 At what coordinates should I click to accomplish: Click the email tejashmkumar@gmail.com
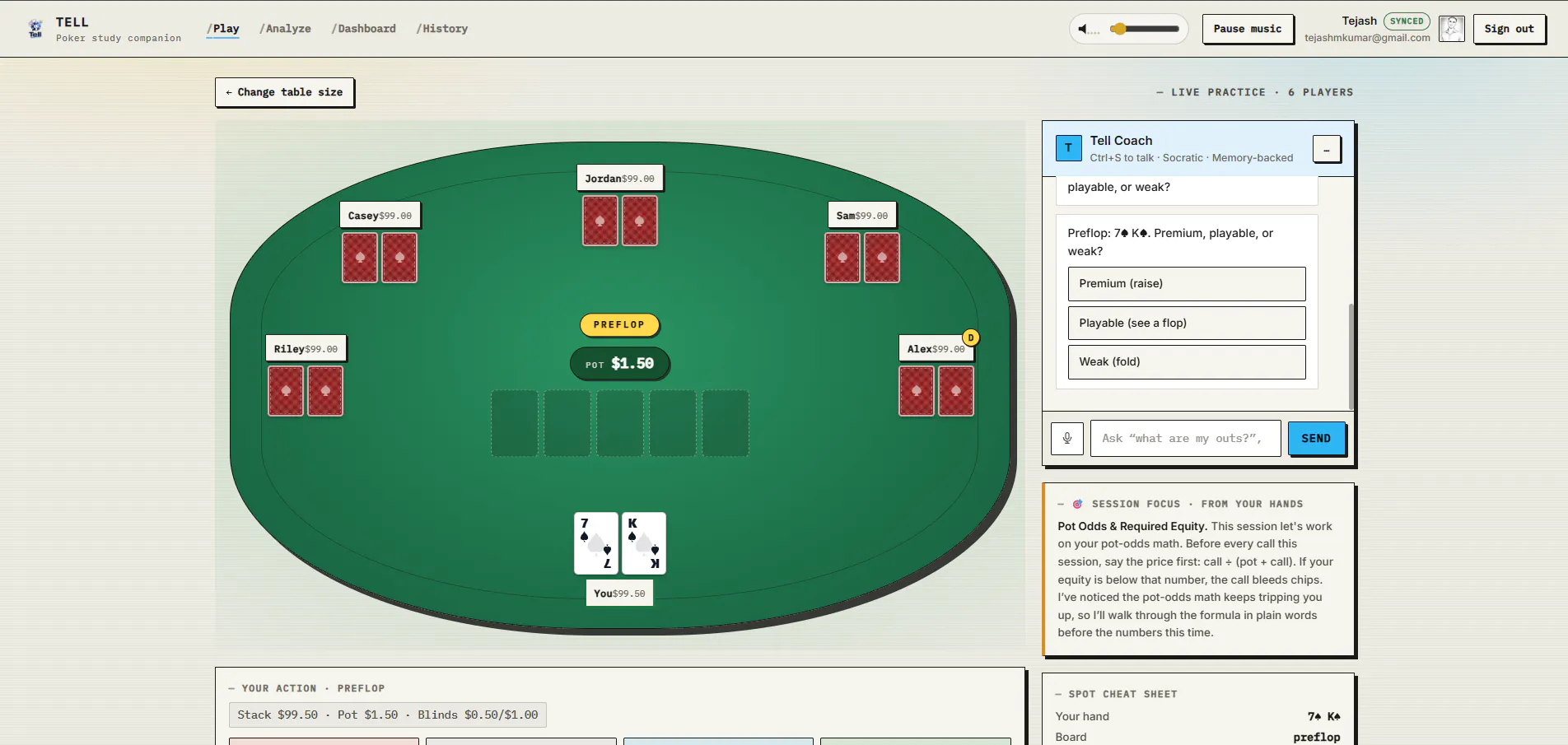tap(1367, 38)
